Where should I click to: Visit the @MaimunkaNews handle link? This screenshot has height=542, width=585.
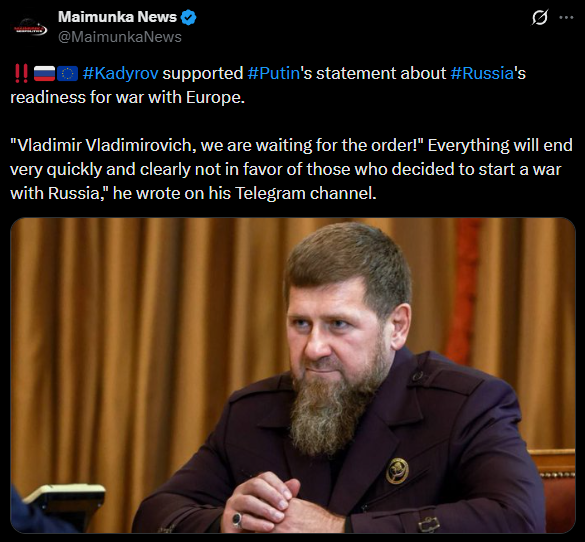tap(120, 37)
